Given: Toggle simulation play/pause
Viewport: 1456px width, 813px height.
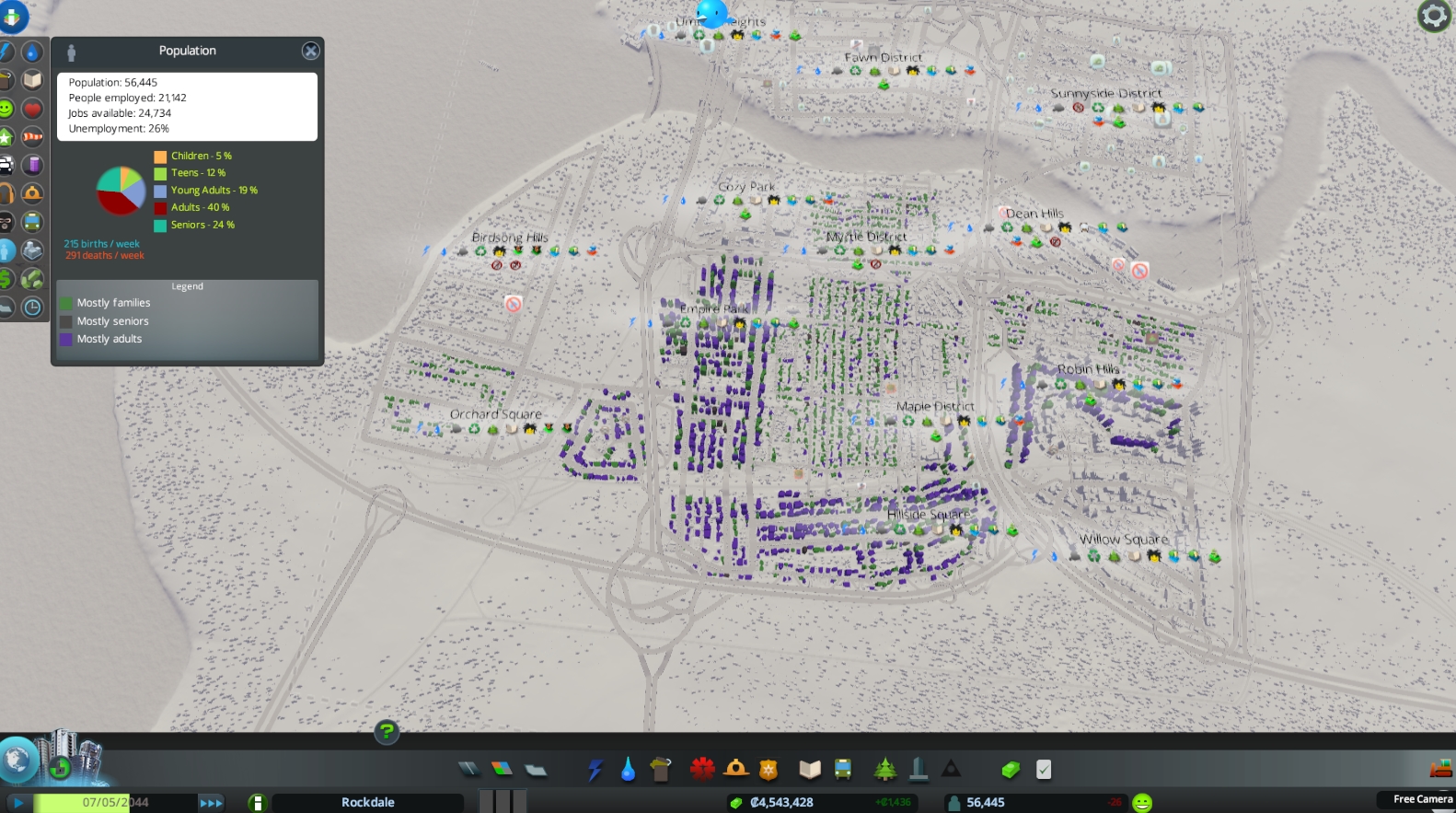Looking at the screenshot, I should pos(18,803).
